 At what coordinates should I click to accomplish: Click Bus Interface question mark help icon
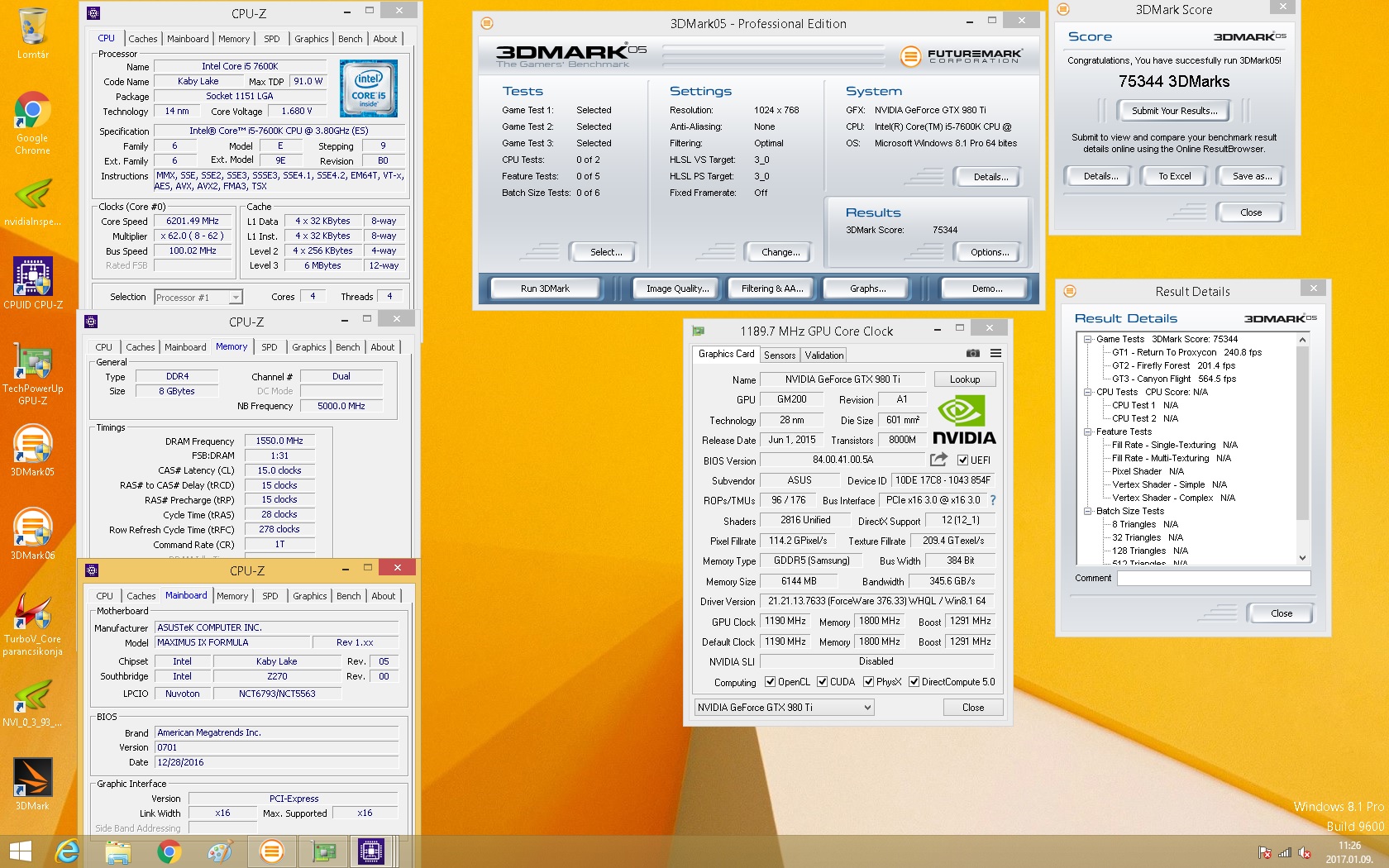993,500
